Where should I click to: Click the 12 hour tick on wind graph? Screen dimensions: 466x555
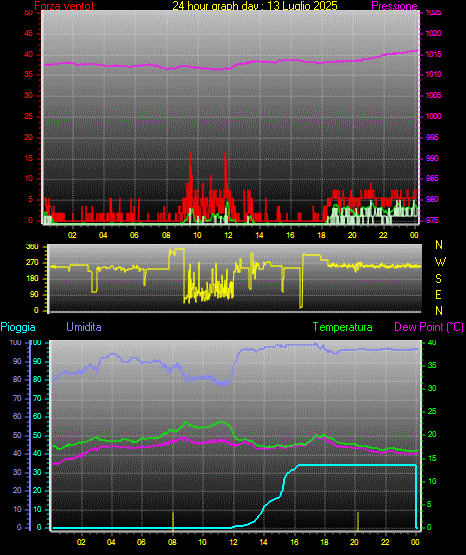click(x=229, y=235)
